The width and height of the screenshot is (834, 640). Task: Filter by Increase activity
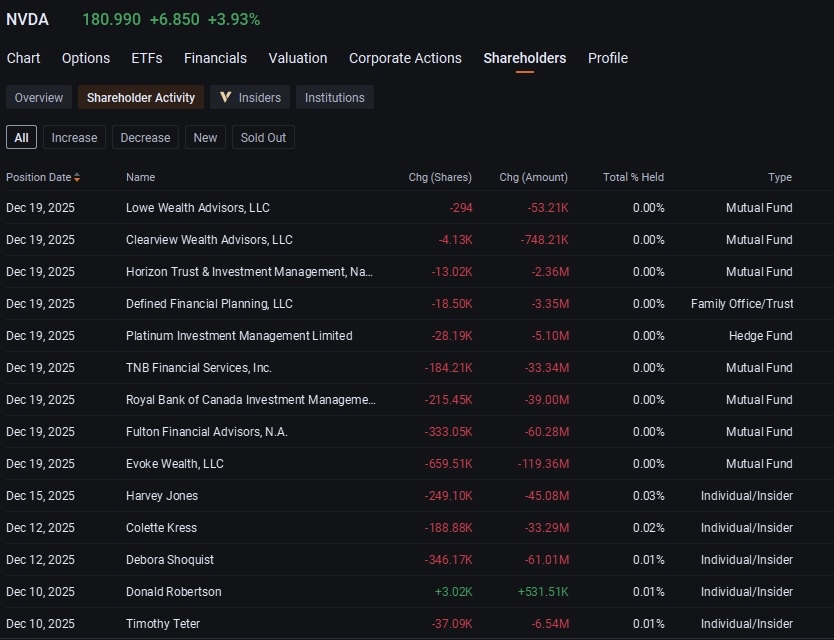click(74, 137)
